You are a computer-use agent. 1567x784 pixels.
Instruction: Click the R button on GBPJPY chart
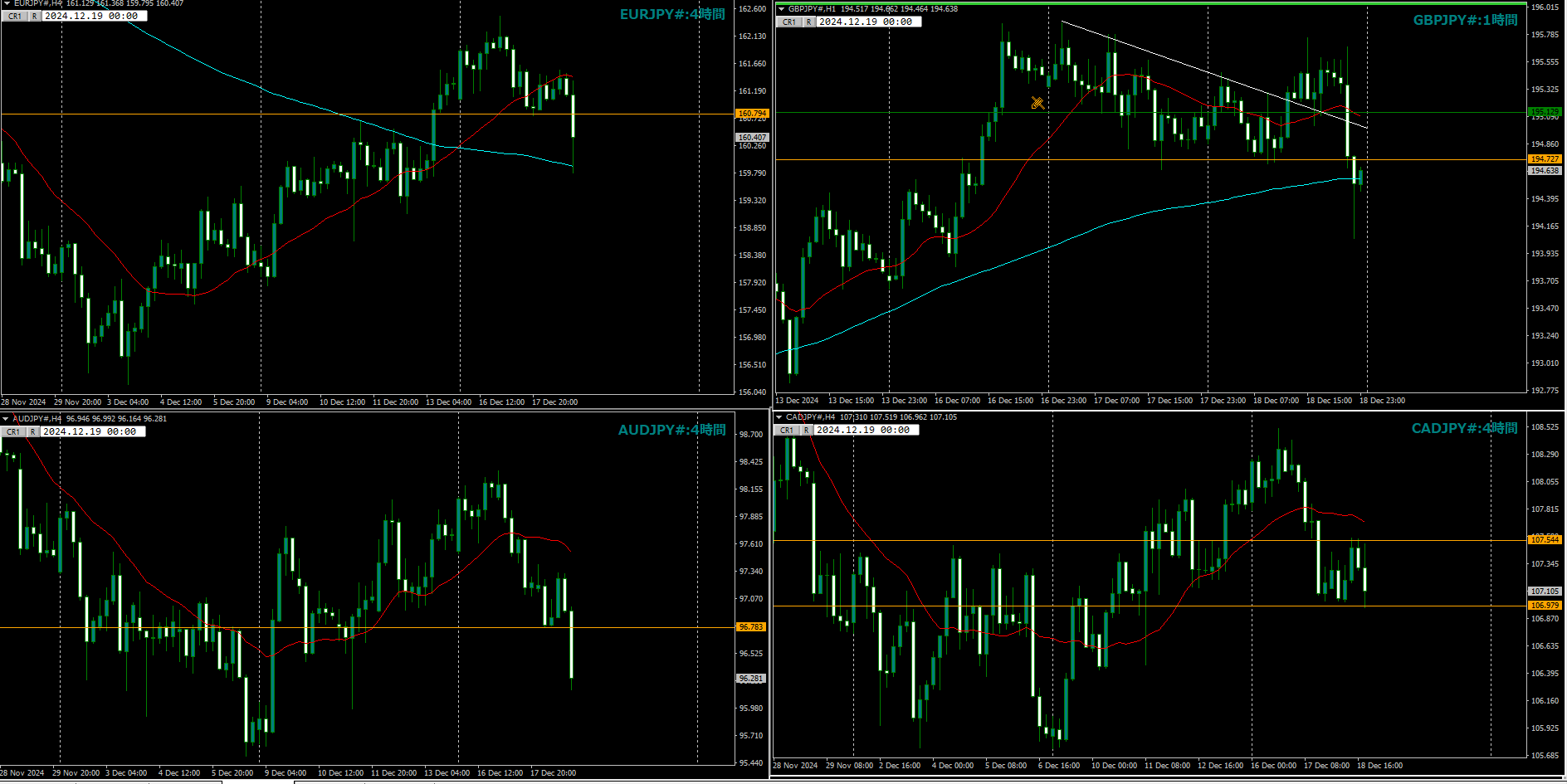pyautogui.click(x=808, y=22)
